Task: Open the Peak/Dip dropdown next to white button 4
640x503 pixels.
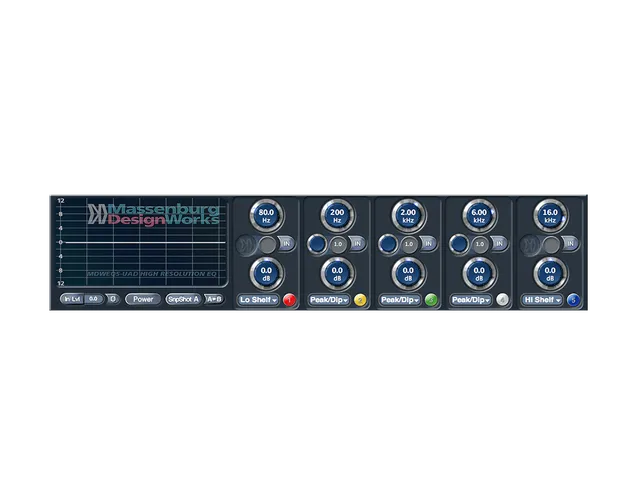Action: click(471, 300)
